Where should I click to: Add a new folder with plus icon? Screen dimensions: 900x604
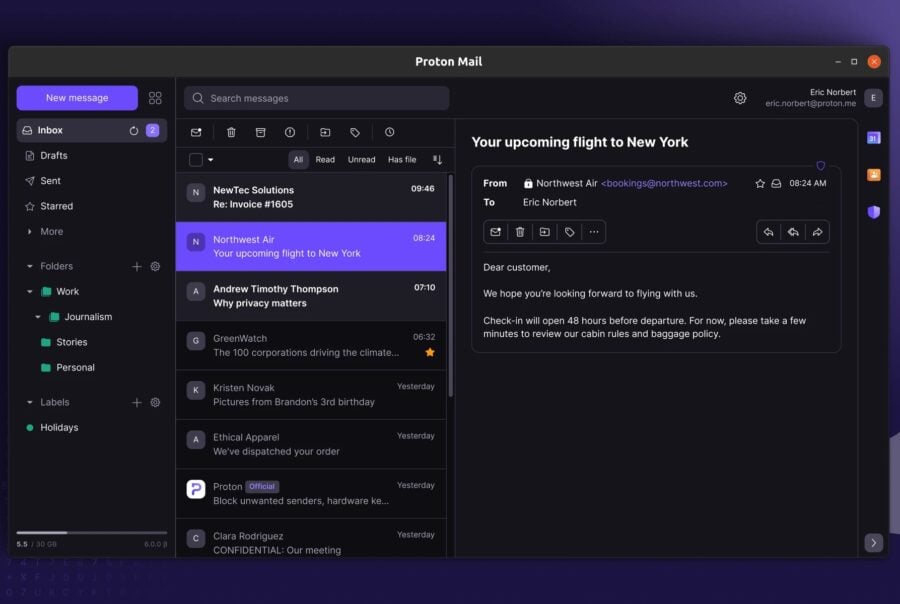pyautogui.click(x=137, y=266)
